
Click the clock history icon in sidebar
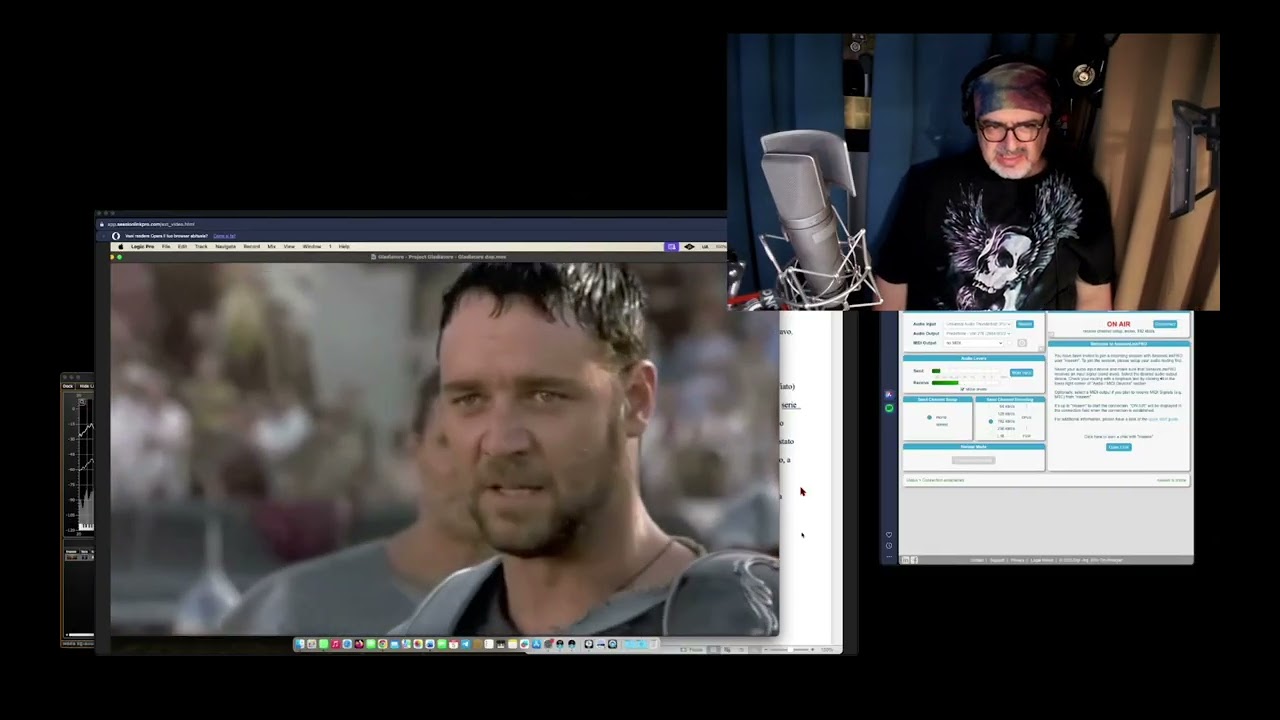click(889, 546)
